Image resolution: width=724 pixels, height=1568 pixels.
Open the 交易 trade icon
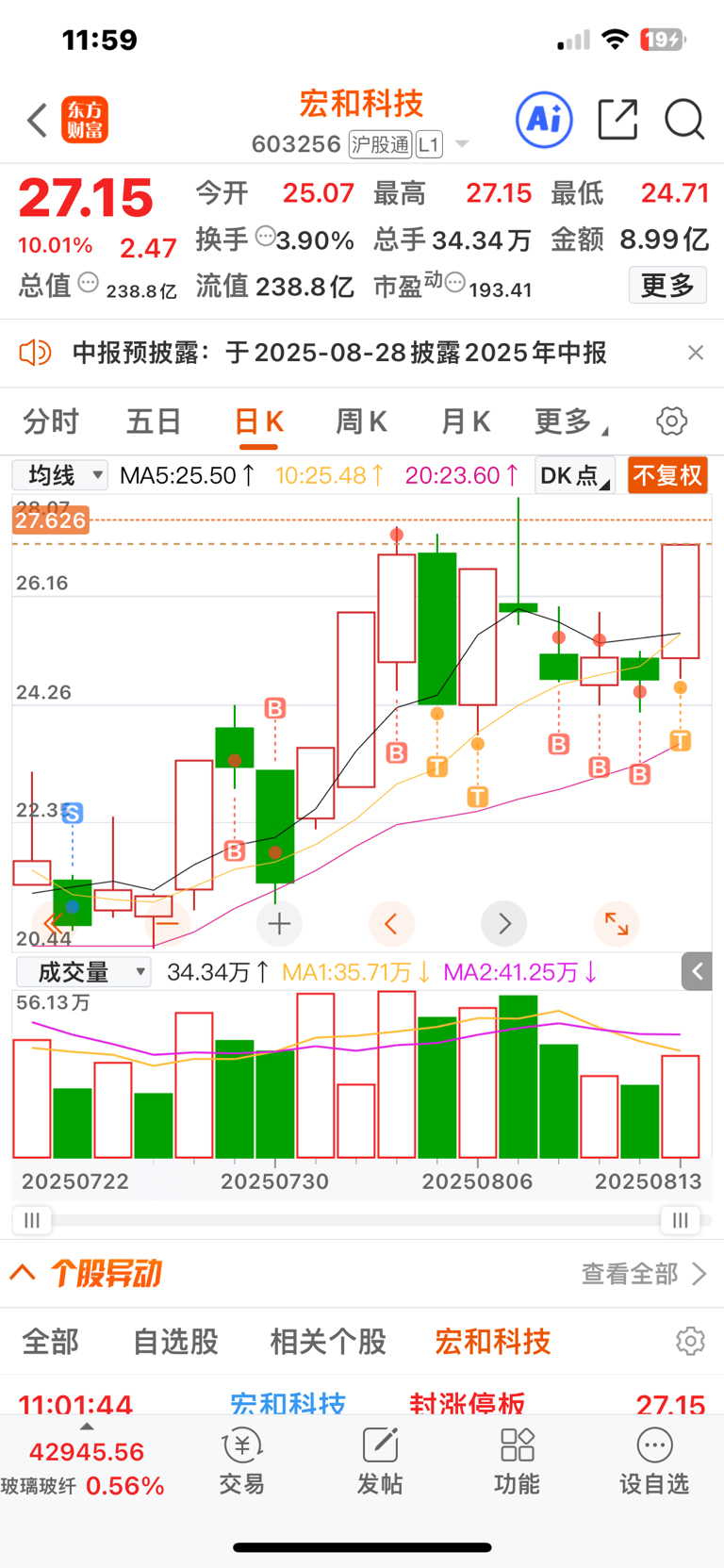pos(242,1461)
